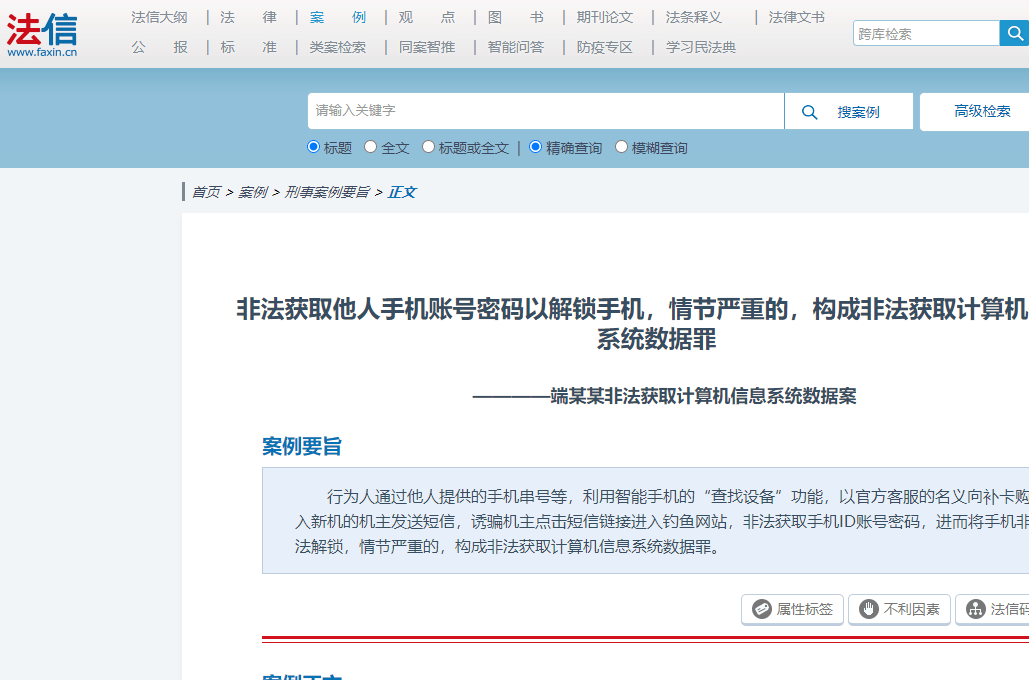The width and height of the screenshot is (1029, 680).
Task: Open 智能问答 from the top menu
Action: [516, 46]
